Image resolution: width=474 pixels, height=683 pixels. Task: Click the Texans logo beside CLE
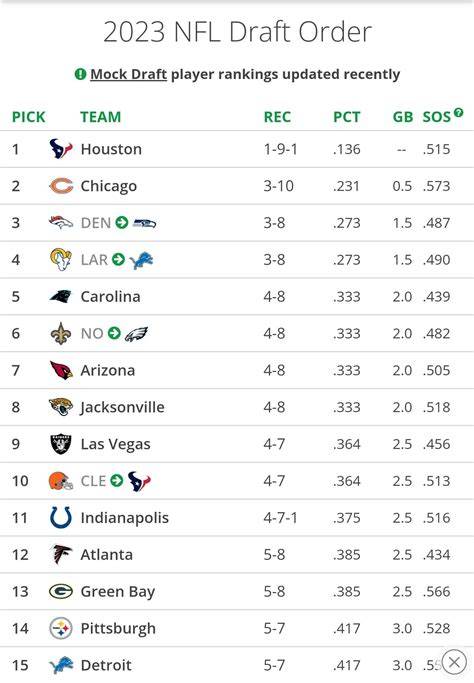139,481
